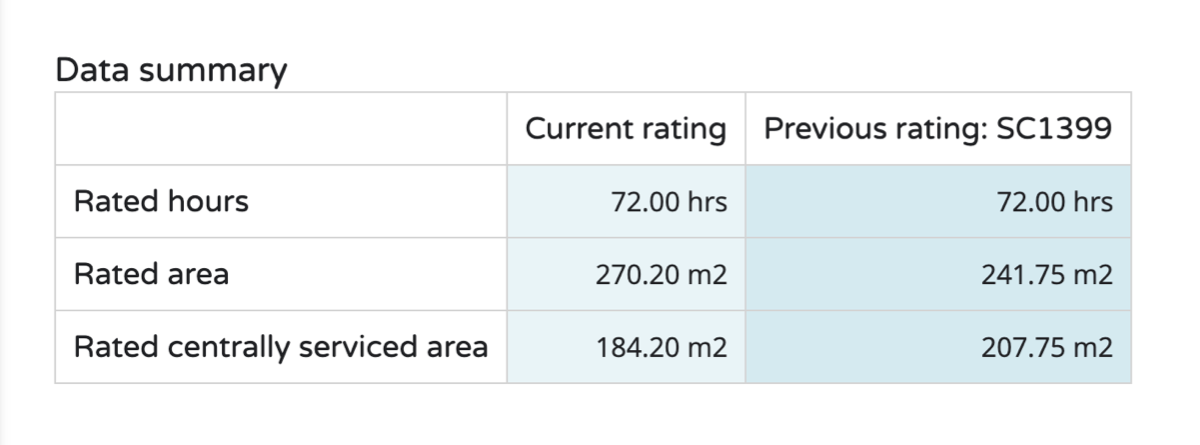Click current rating's 72.00 hrs cell
The height and width of the screenshot is (445, 1200).
pyautogui.click(x=669, y=202)
